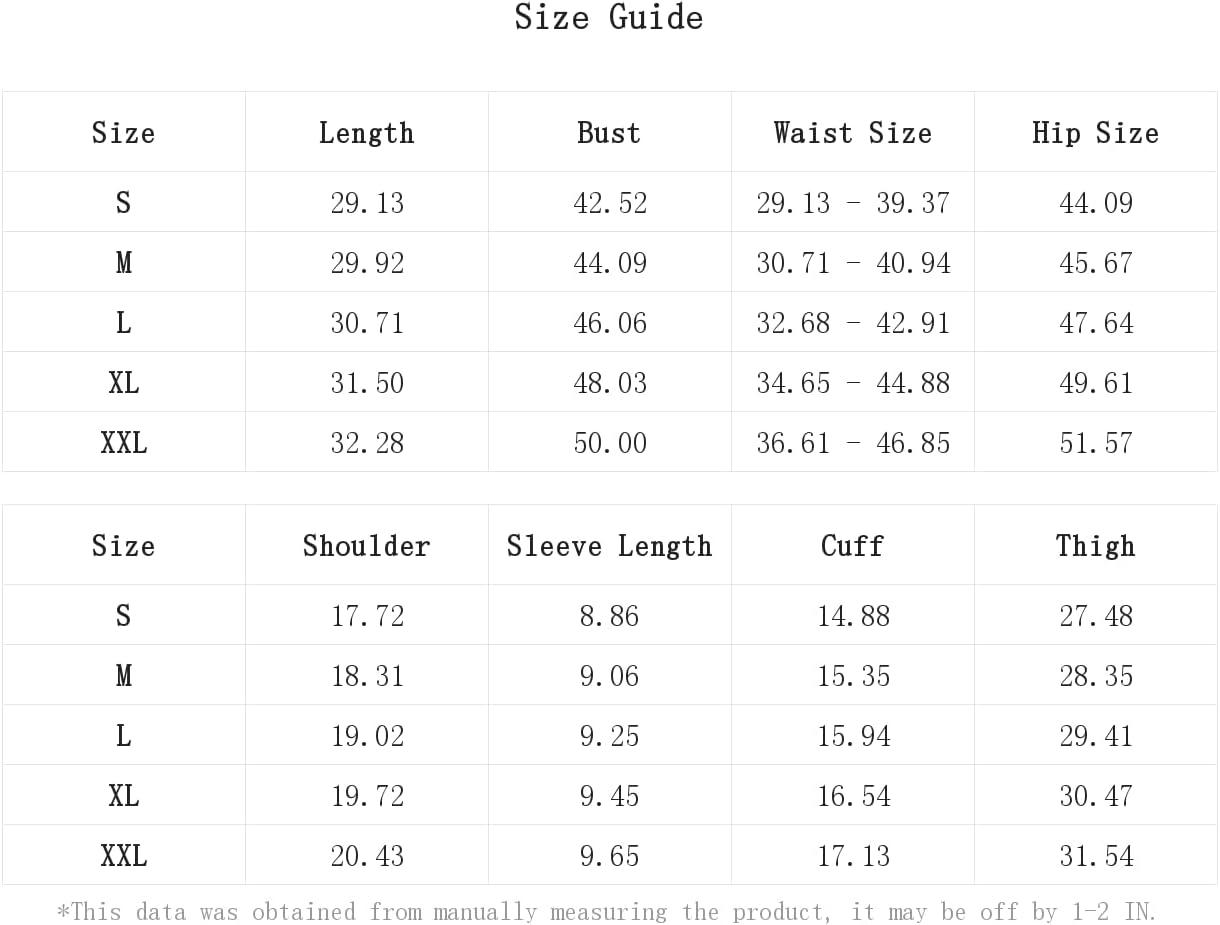Click the bust value 42.52
The image size is (1220, 925).
coord(610,203)
